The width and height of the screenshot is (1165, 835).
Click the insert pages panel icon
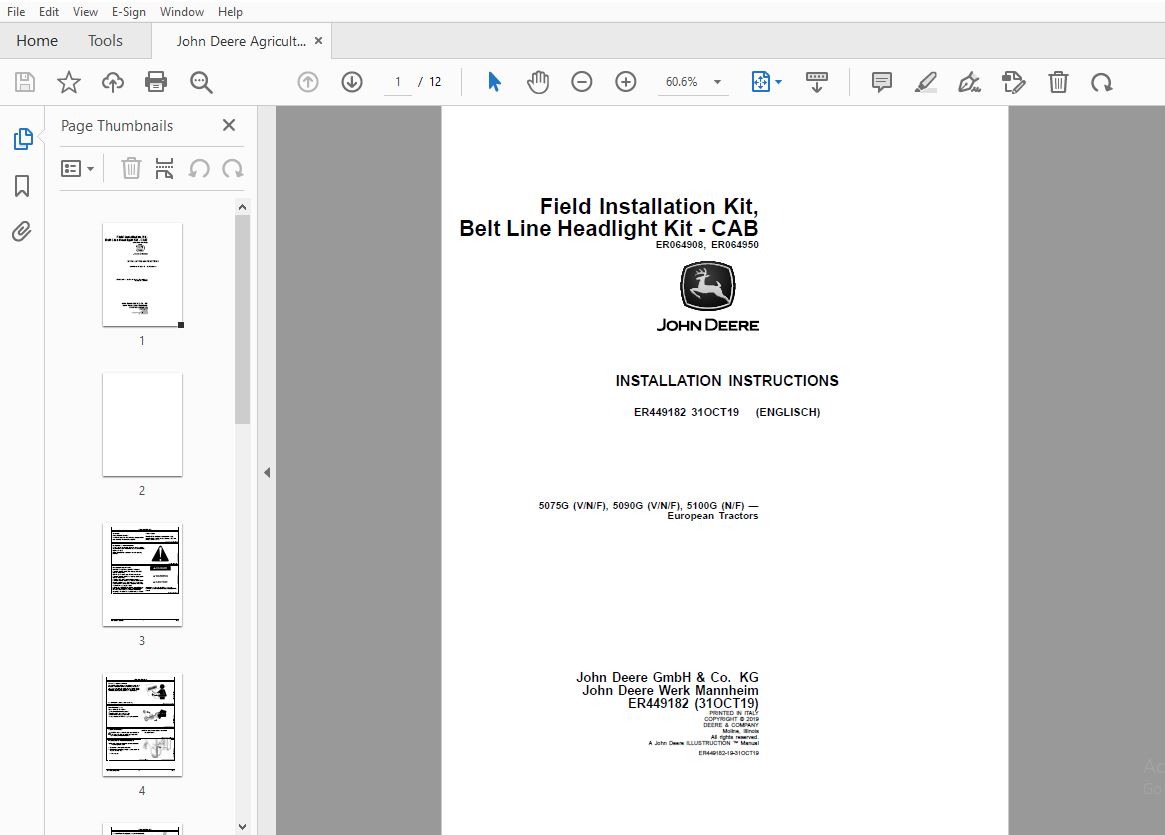[164, 169]
